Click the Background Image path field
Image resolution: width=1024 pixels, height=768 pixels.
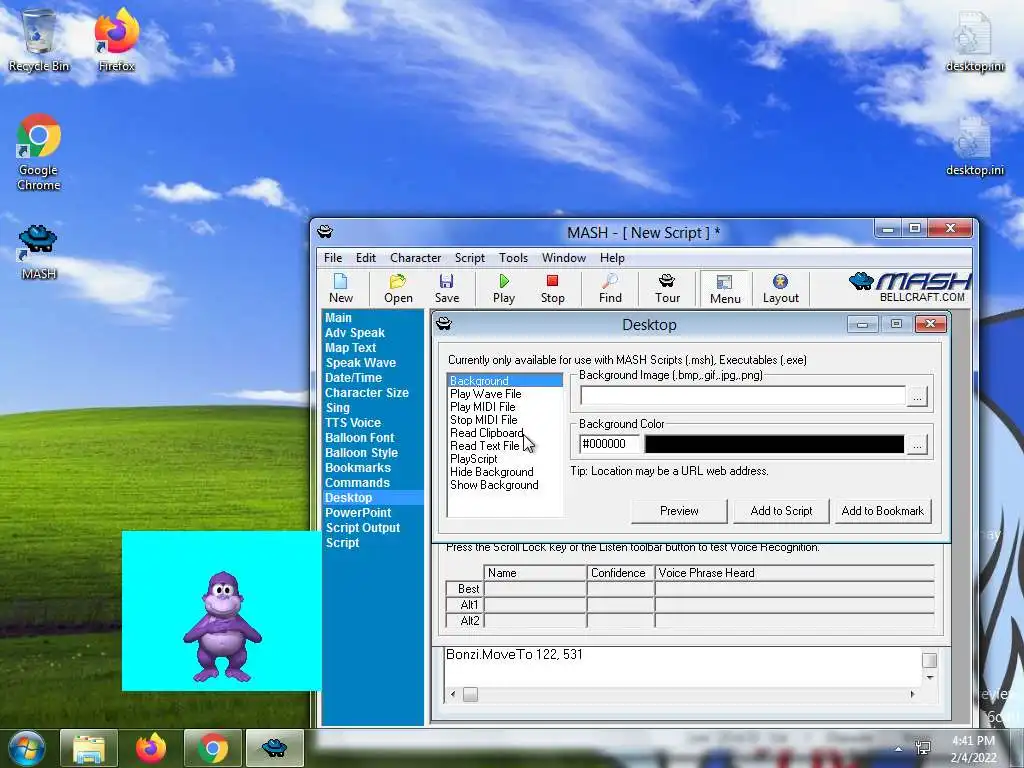[743, 396]
